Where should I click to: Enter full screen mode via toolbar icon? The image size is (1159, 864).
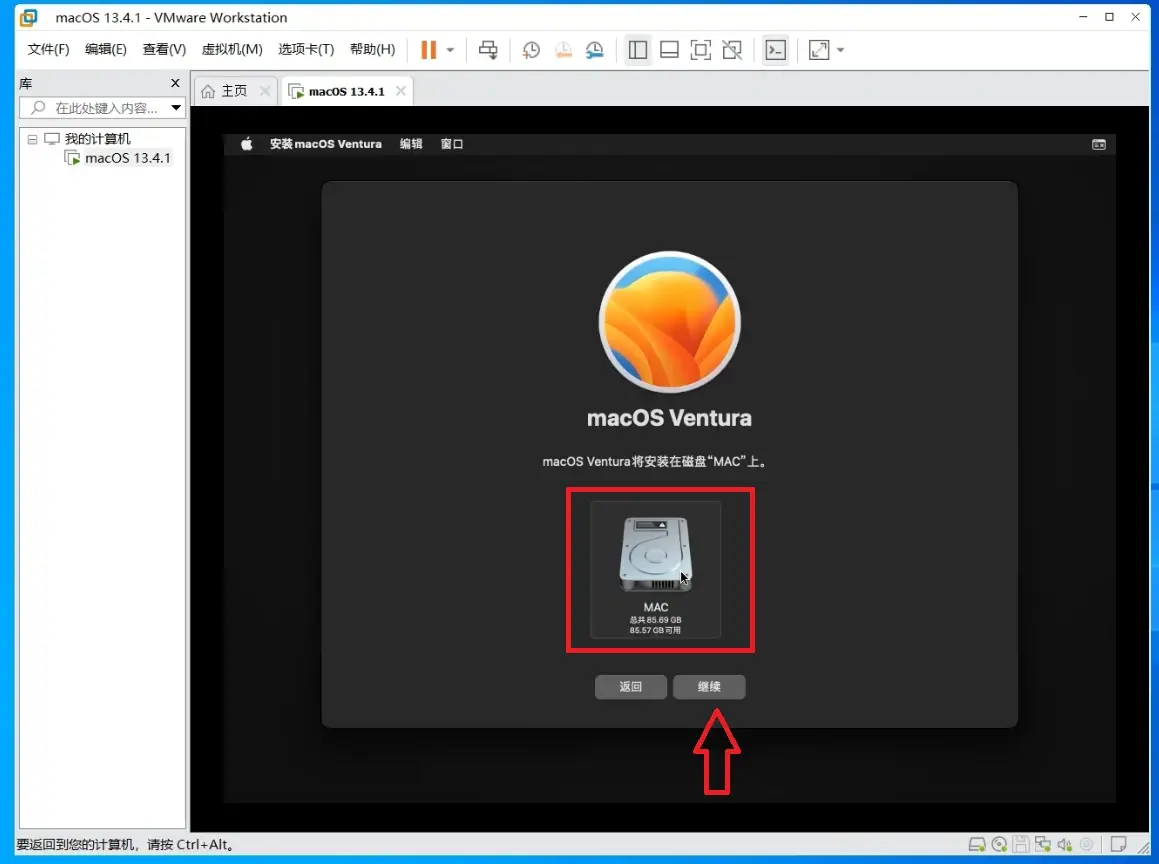click(701, 50)
